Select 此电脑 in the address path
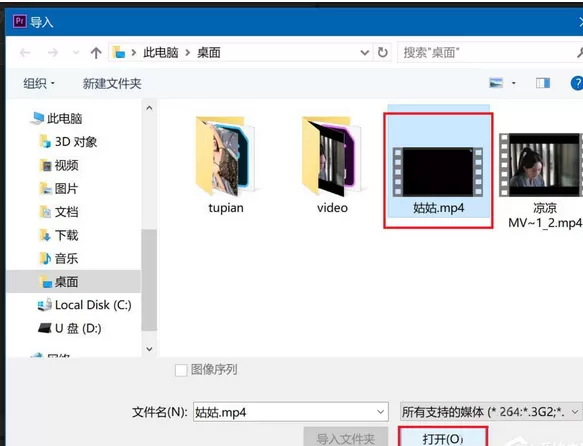The image size is (583, 446). tap(161, 53)
